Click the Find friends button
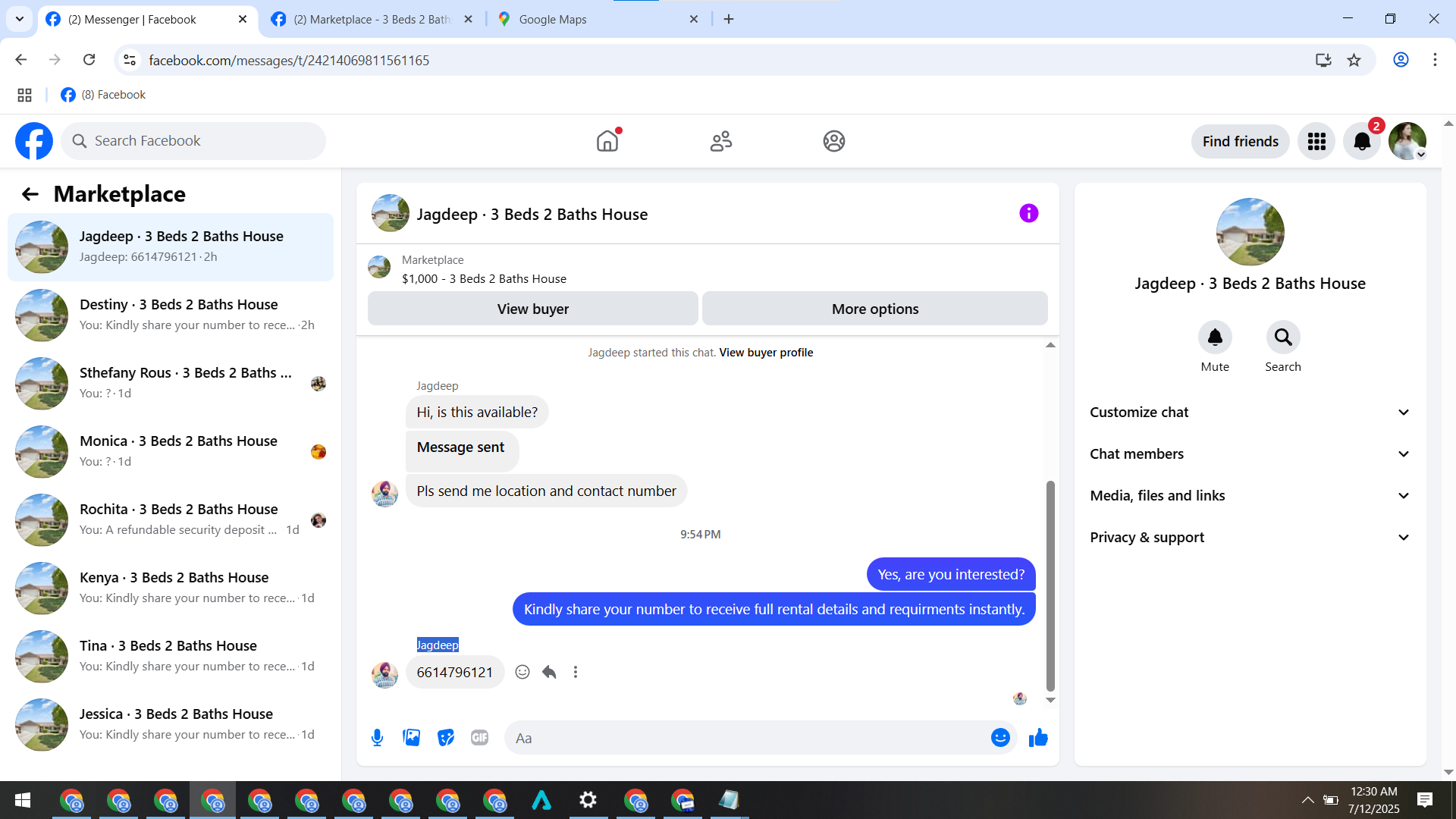The height and width of the screenshot is (819, 1456). pos(1240,141)
